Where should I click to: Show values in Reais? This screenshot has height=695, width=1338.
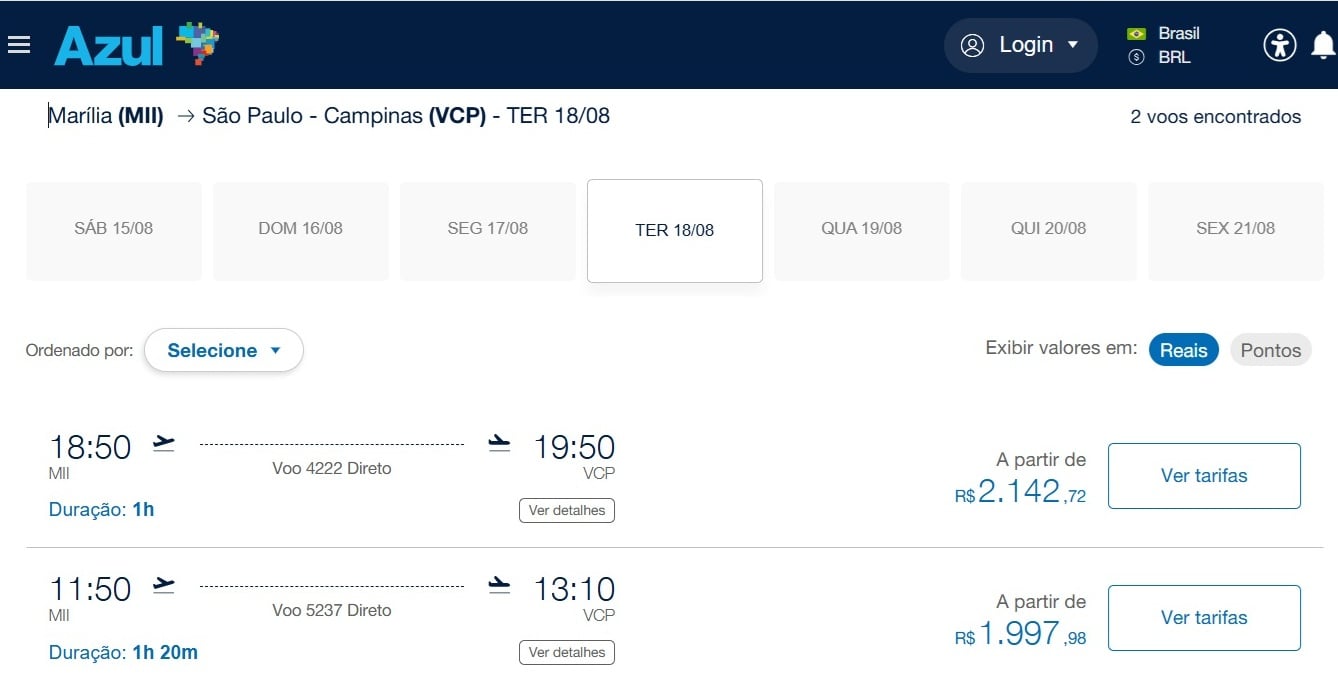coord(1184,350)
